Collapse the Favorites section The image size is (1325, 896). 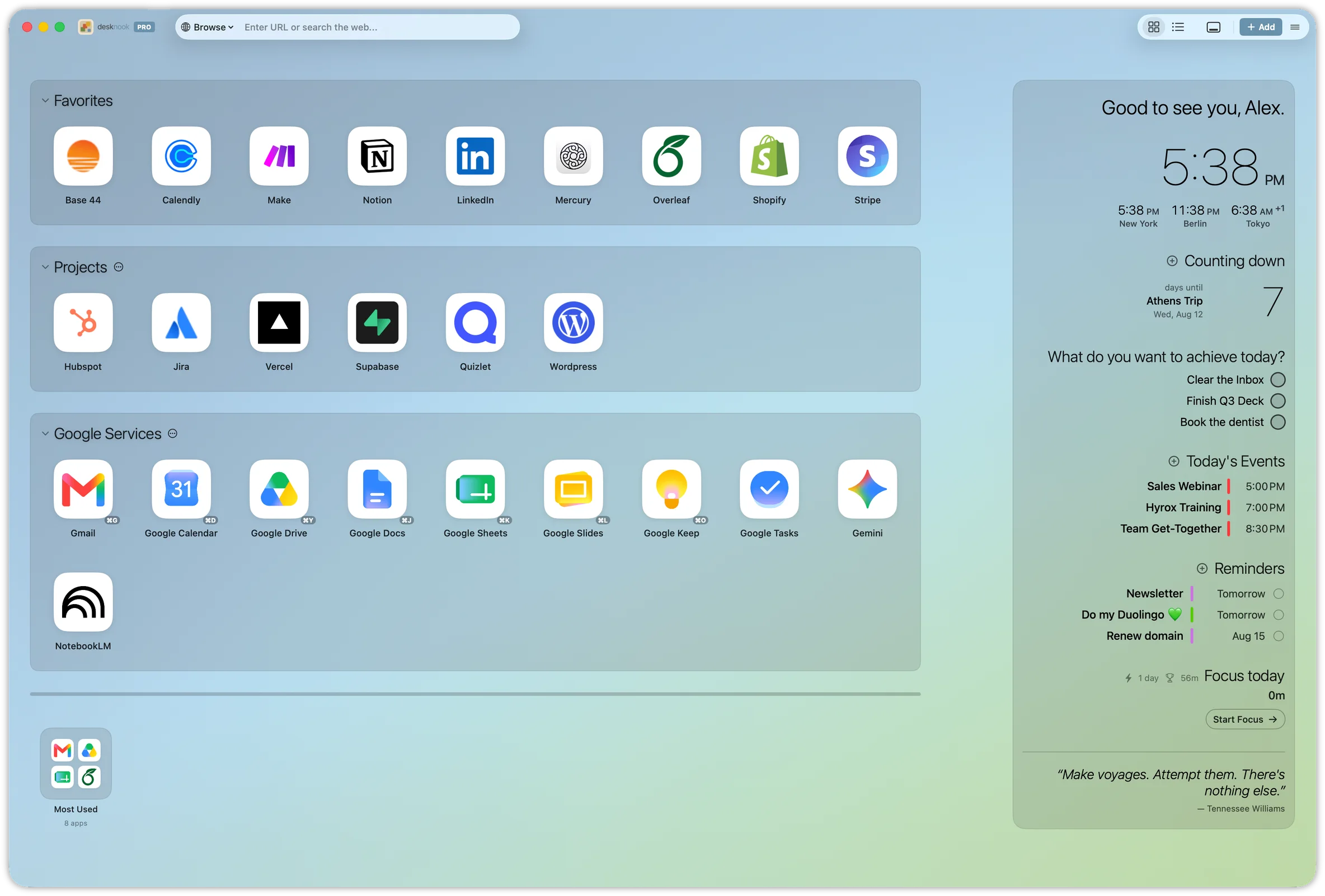(x=45, y=101)
